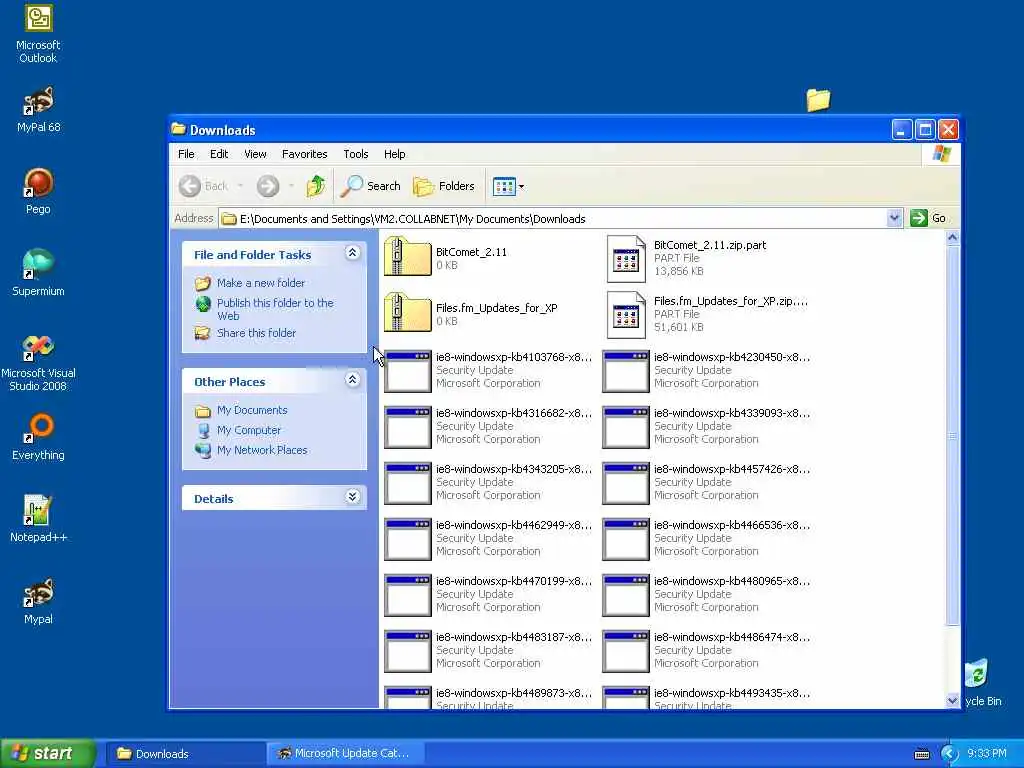Screen dimensions: 1024x768
Task: Open the Edit menu
Action: 219,154
